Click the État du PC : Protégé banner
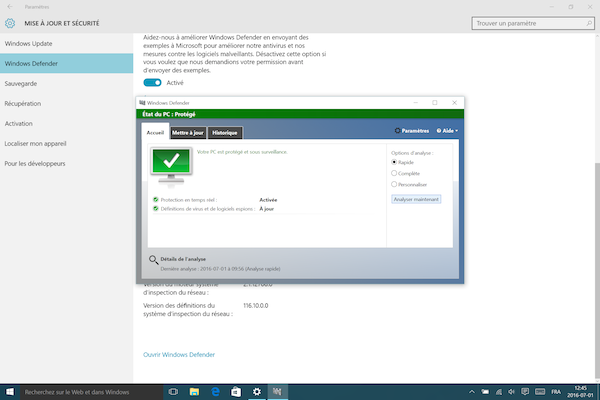The image size is (600, 400). (x=300, y=114)
